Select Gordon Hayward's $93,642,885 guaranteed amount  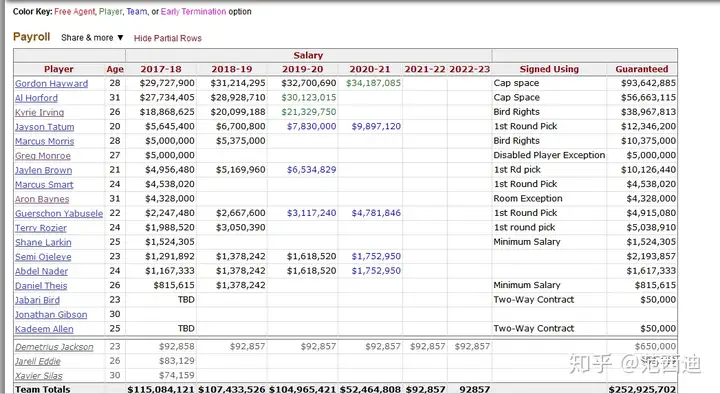click(648, 83)
